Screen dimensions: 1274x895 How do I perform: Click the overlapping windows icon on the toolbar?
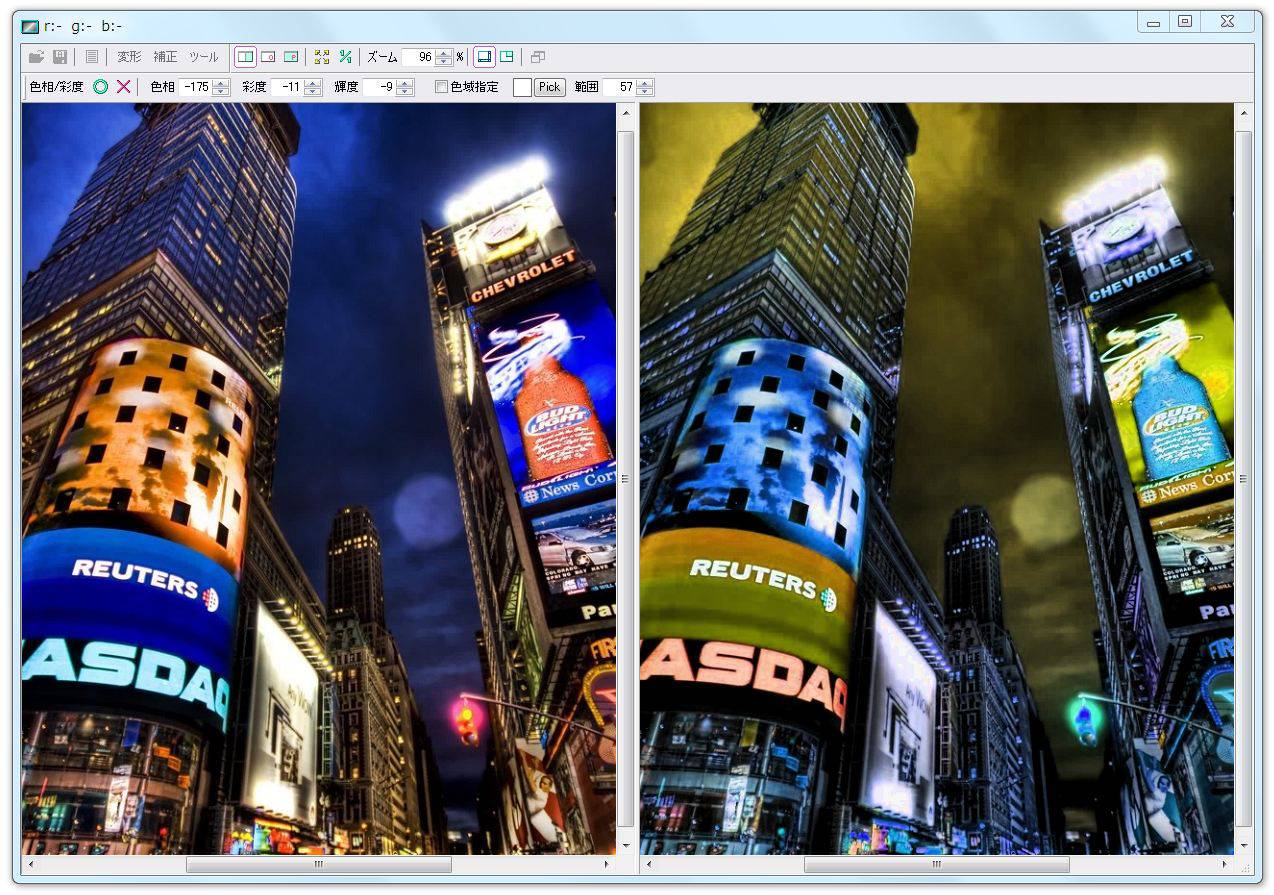point(537,57)
